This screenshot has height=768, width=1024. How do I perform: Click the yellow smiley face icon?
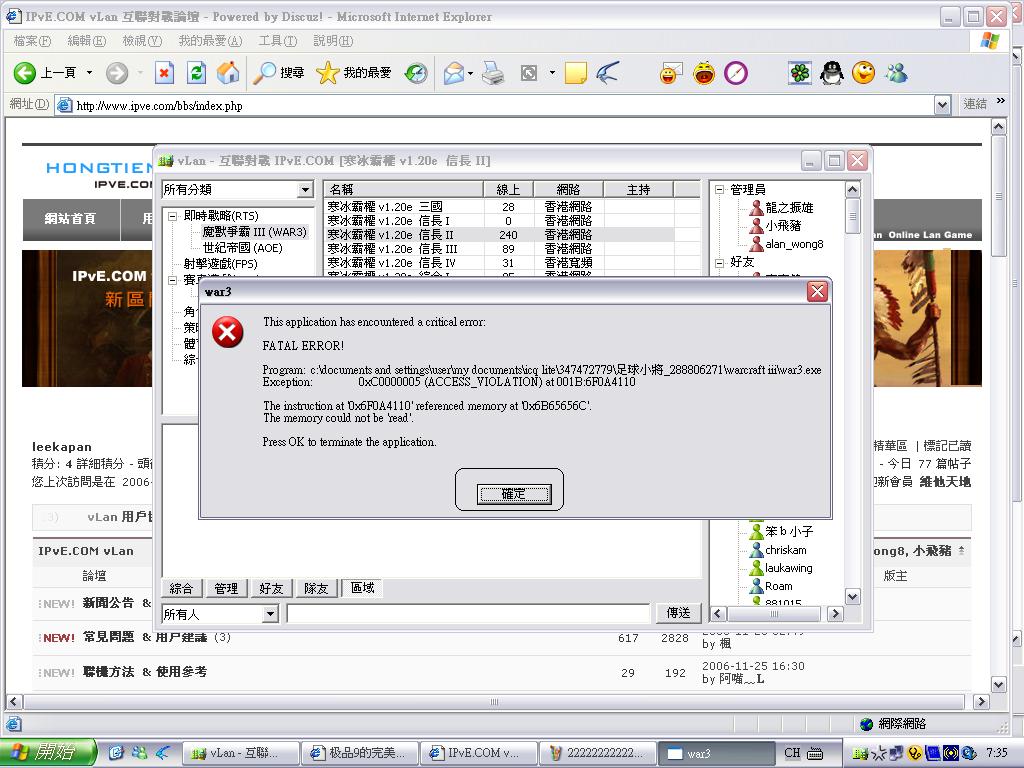tap(863, 72)
